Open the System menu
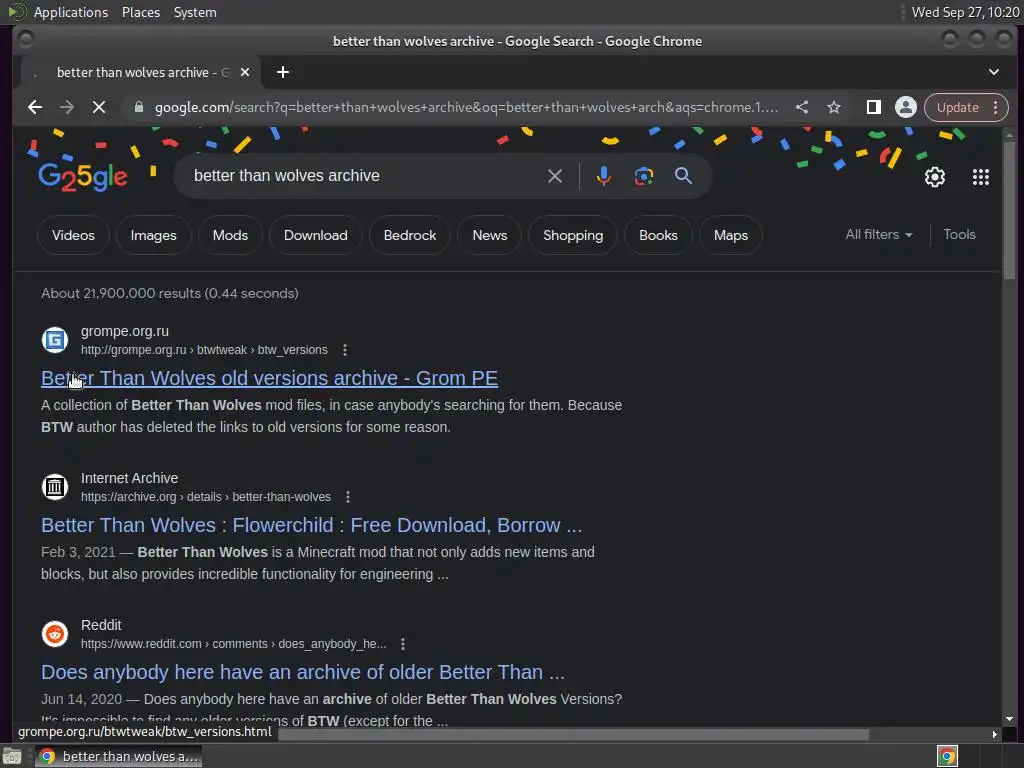Viewport: 1024px width, 768px height. 195,12
